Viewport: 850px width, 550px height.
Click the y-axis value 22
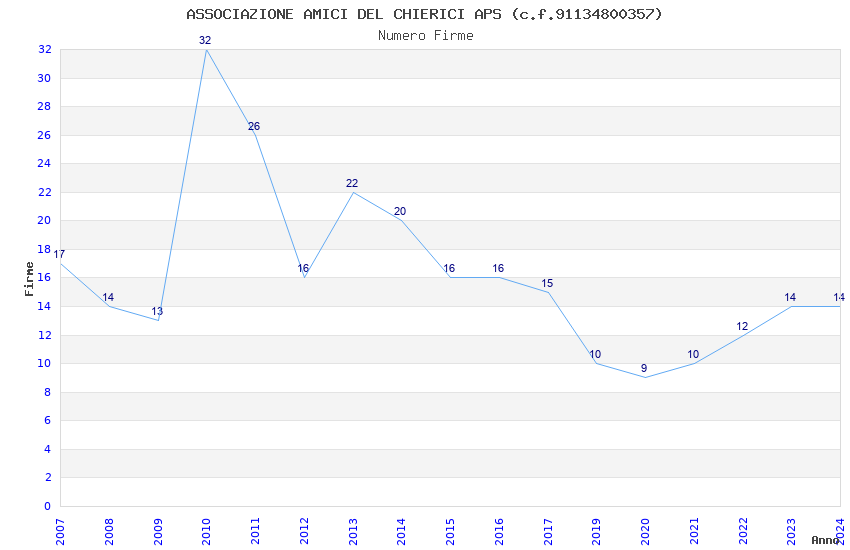[x=44, y=192]
